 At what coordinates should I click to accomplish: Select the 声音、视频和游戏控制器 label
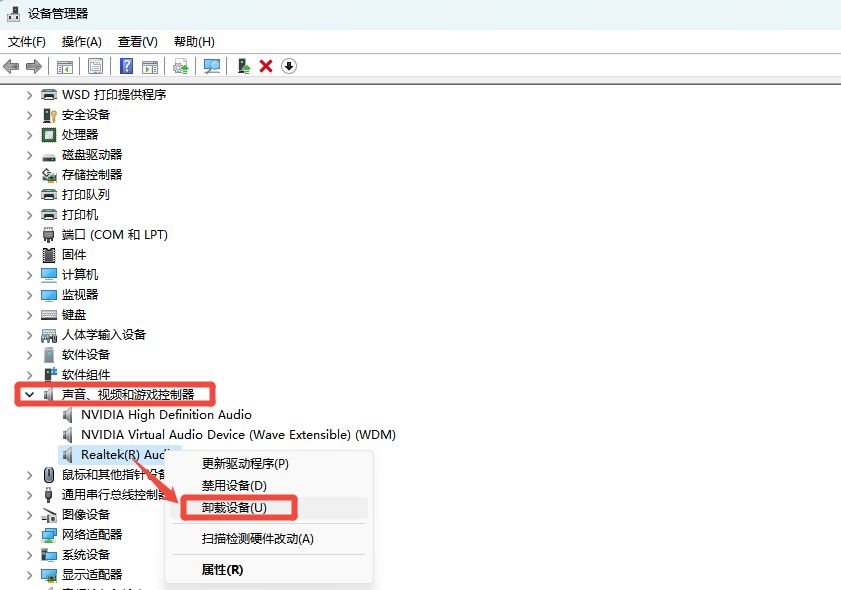pyautogui.click(x=128, y=395)
